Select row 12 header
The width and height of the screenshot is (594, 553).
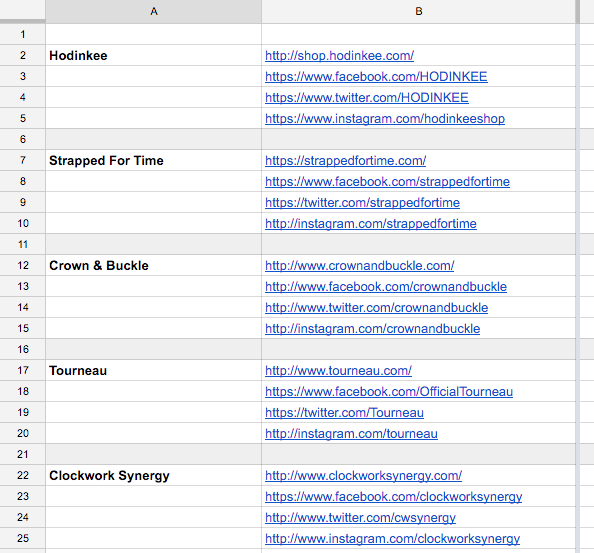[23, 265]
